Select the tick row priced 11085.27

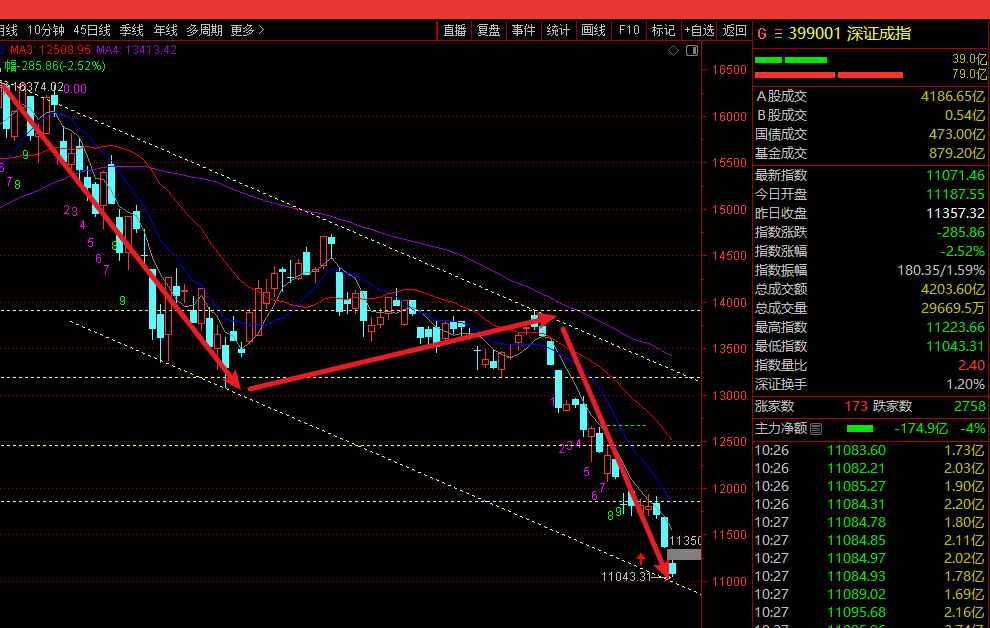click(871, 487)
